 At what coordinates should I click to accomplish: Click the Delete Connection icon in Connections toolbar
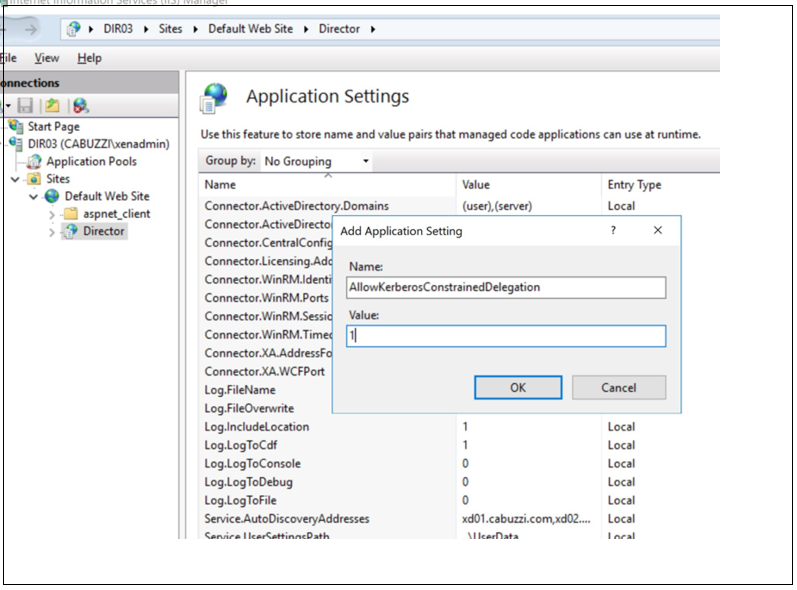point(80,106)
